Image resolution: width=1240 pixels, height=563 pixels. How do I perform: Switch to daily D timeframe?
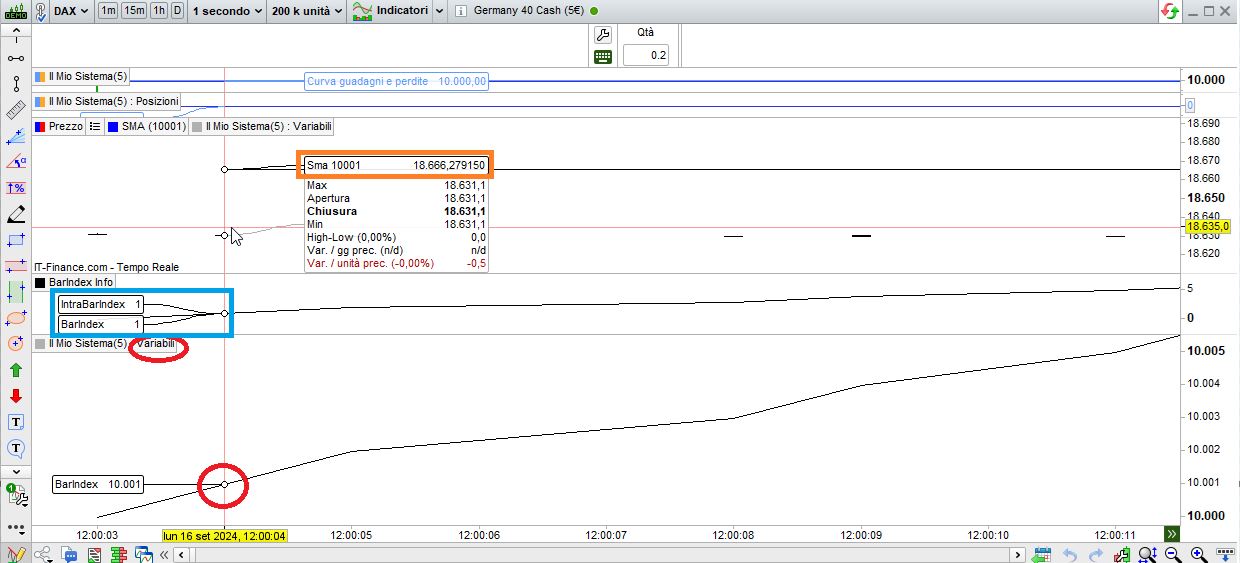click(177, 11)
